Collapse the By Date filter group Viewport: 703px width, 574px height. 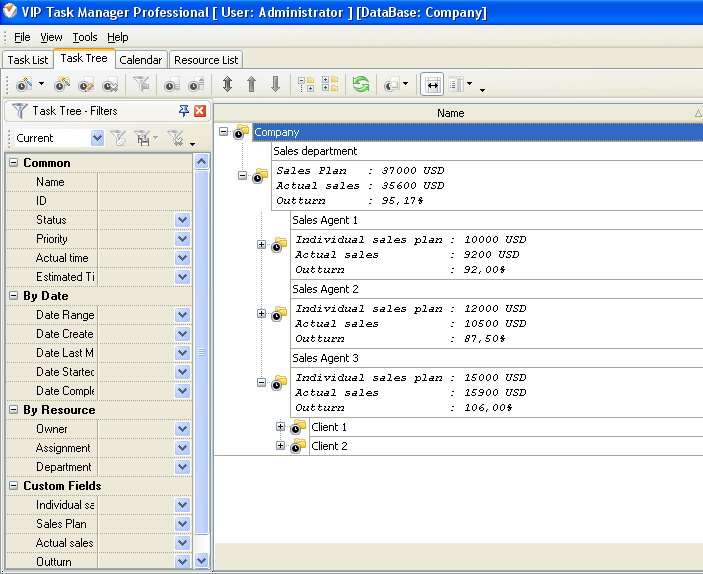(x=13, y=296)
